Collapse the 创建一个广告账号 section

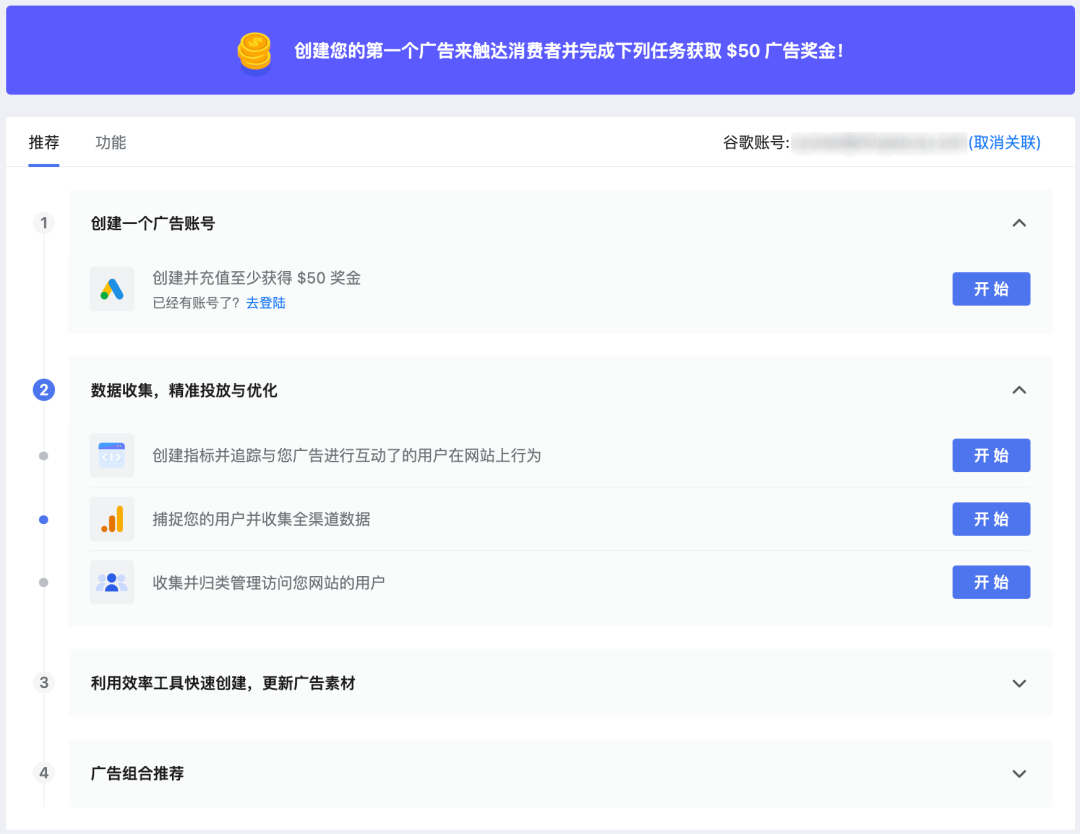pyautogui.click(x=1019, y=223)
